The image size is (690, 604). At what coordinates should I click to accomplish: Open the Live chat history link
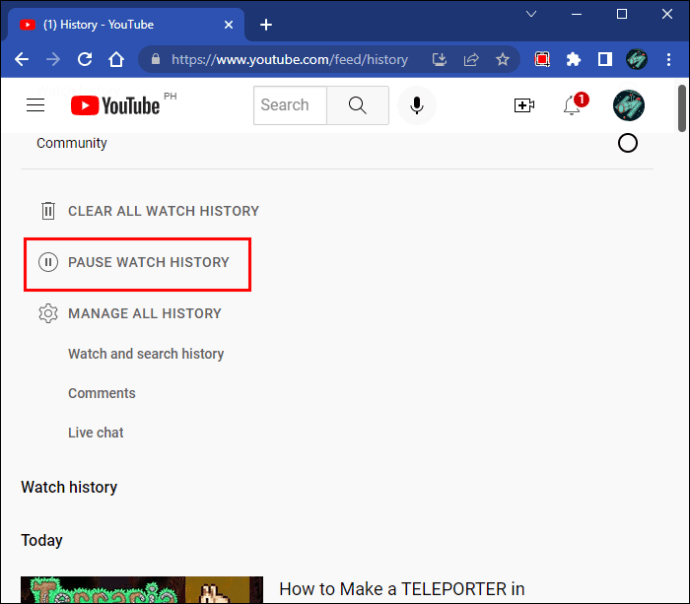tap(95, 432)
